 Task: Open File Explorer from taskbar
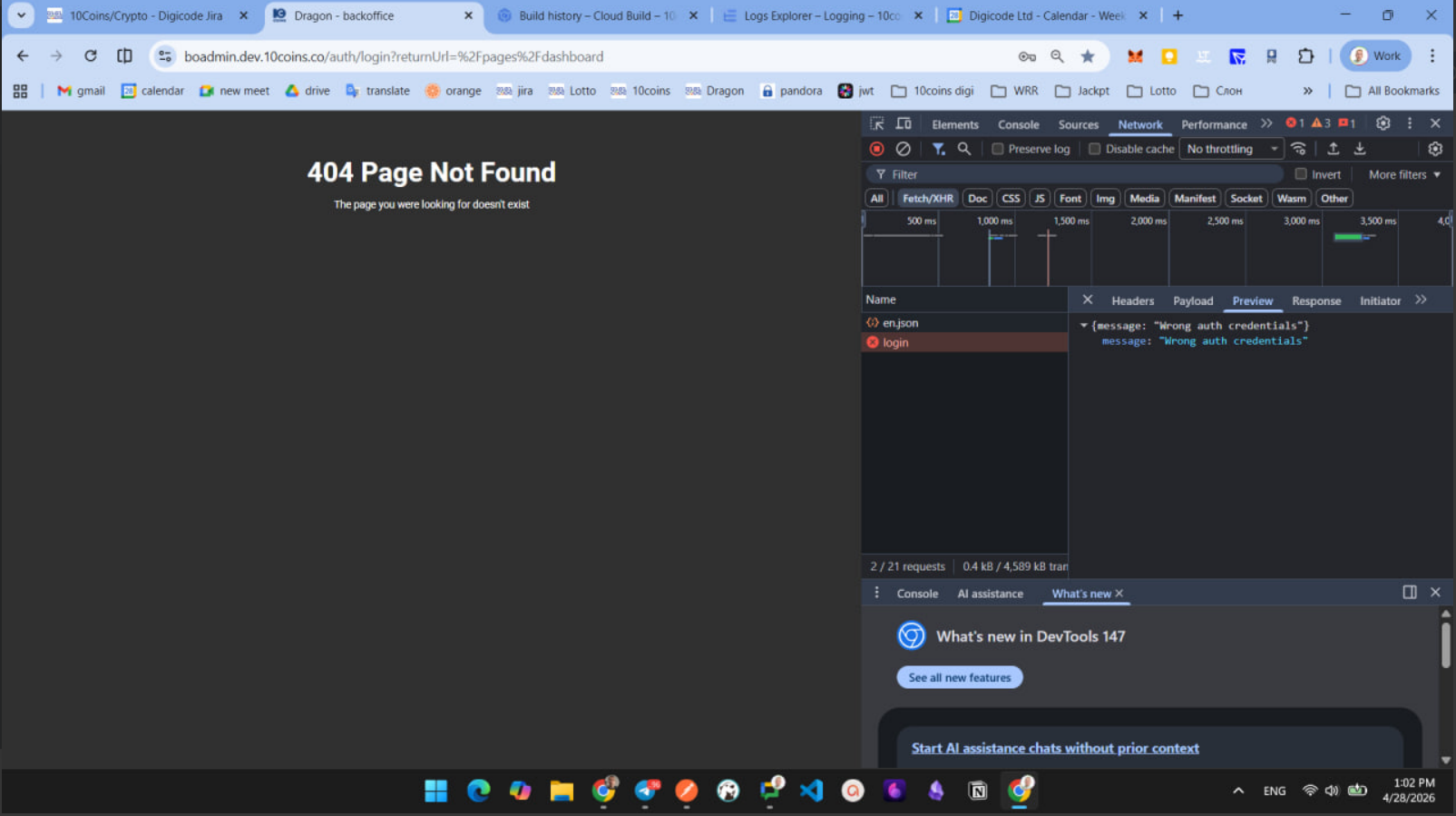(x=562, y=791)
